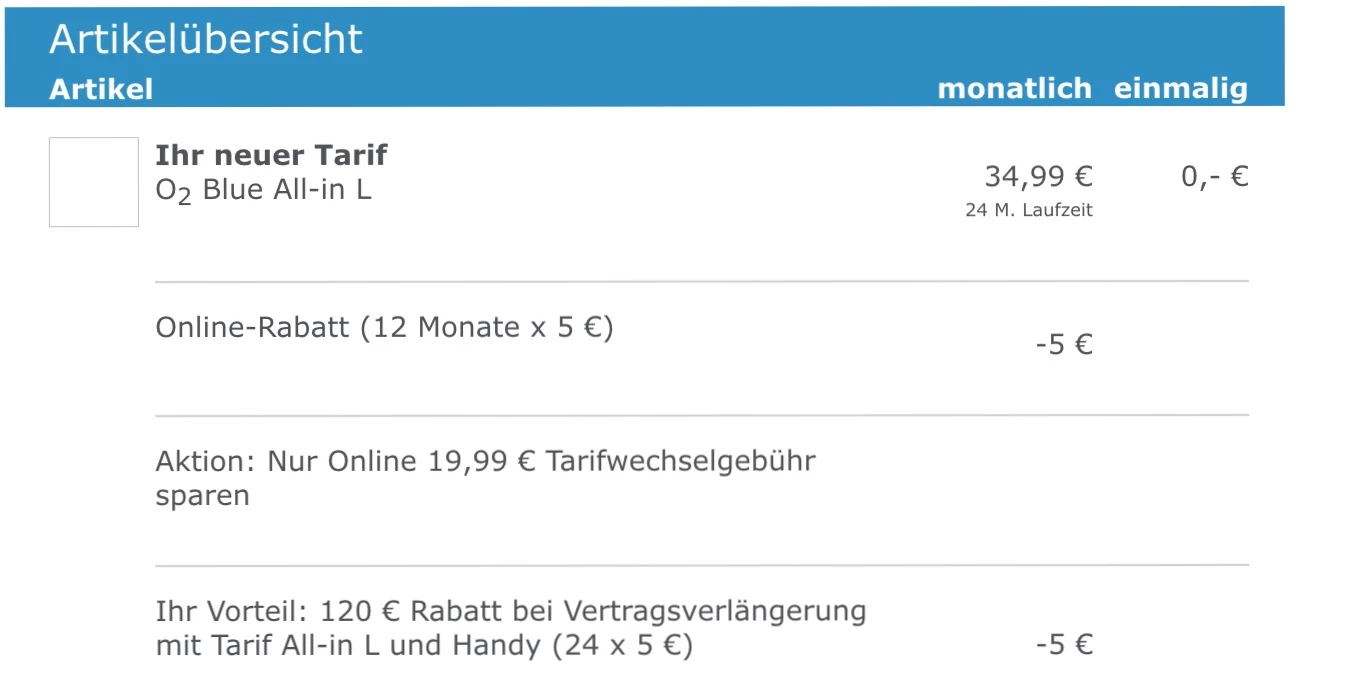Select the monatlich column header
This screenshot has height=688, width=1347.
(1014, 89)
